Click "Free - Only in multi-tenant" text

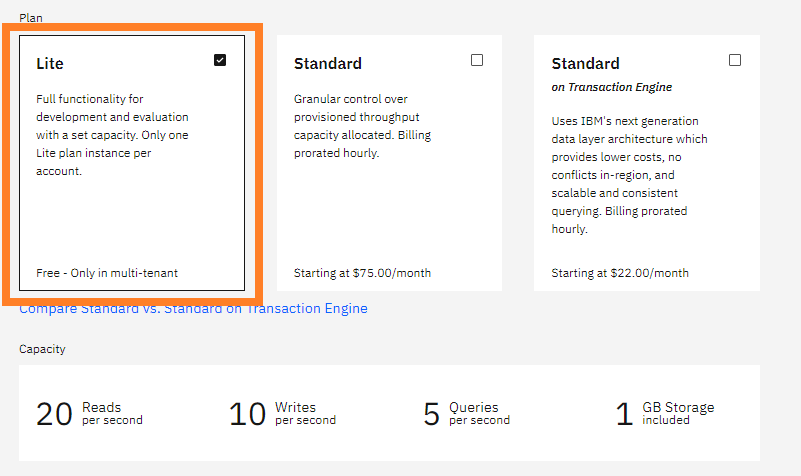pyautogui.click(x=107, y=272)
